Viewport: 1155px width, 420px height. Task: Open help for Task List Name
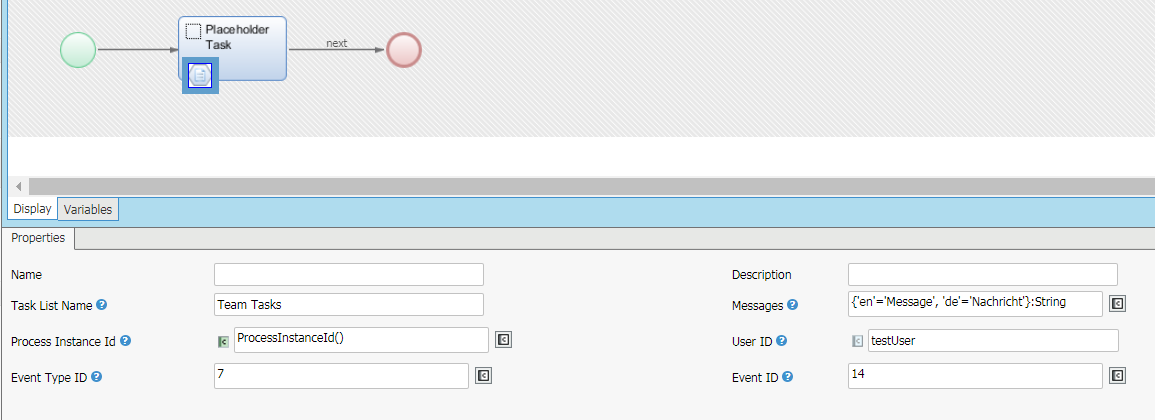point(101,305)
